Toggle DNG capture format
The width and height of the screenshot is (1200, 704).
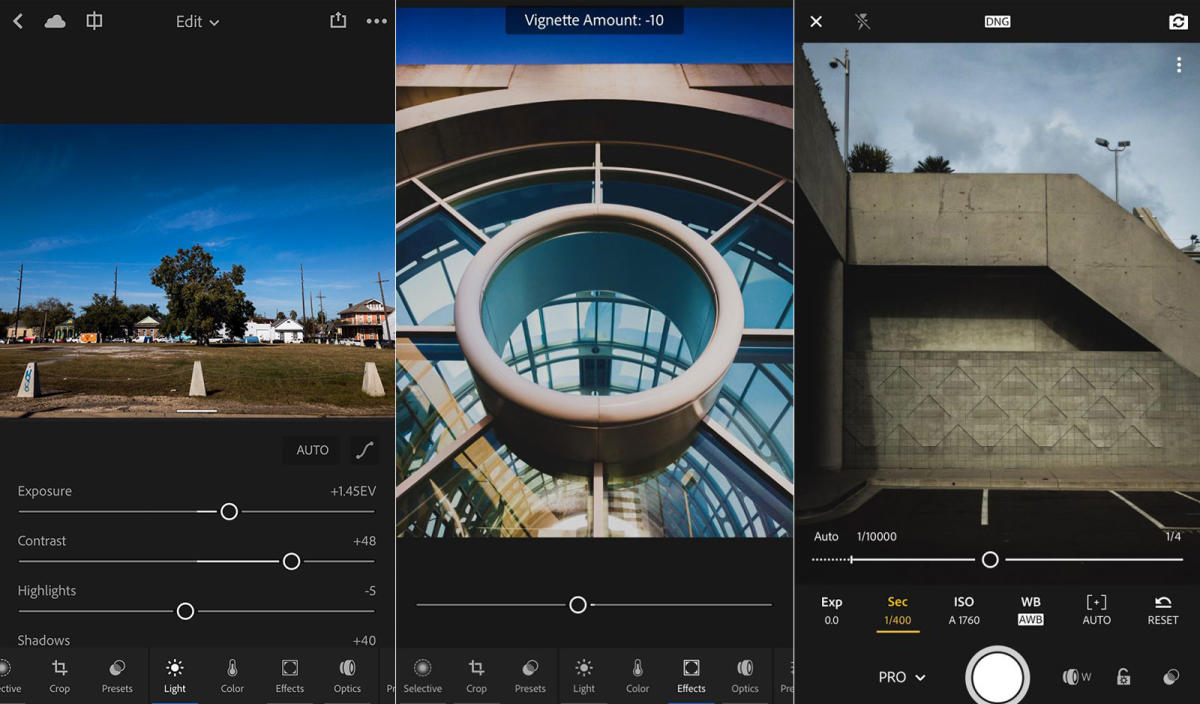tap(995, 20)
